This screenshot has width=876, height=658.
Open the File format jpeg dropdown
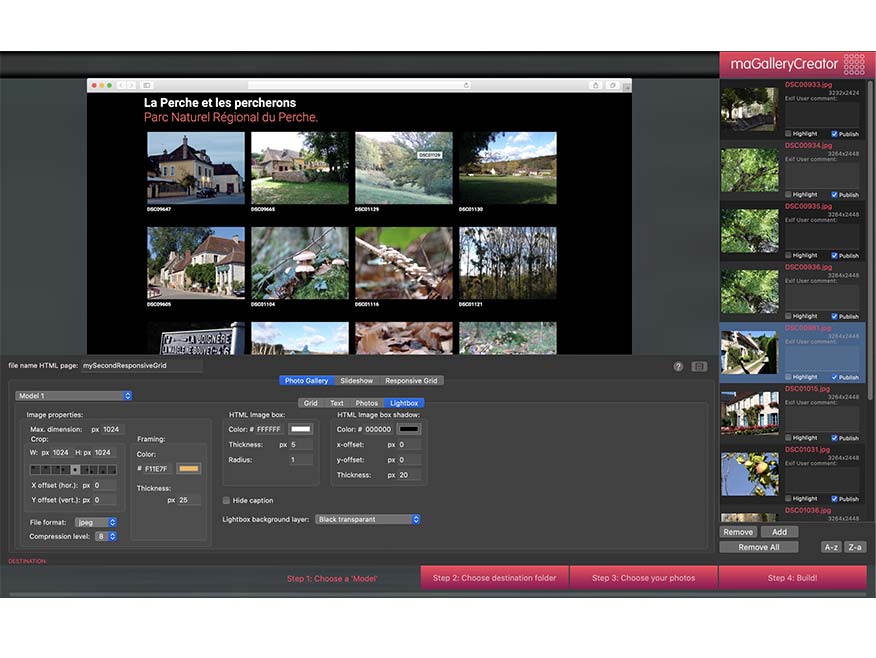96,522
